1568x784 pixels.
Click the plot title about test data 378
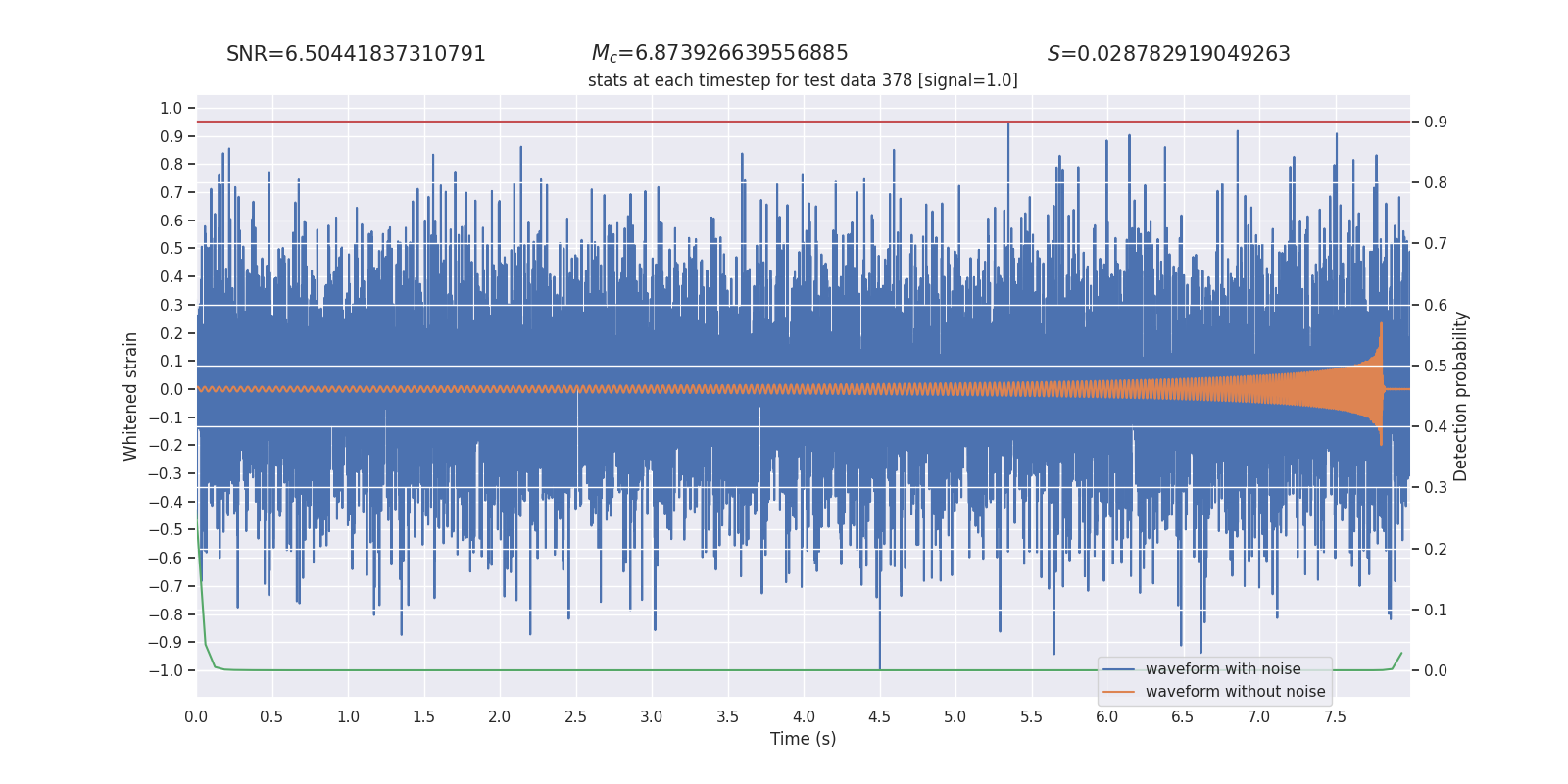click(x=803, y=80)
